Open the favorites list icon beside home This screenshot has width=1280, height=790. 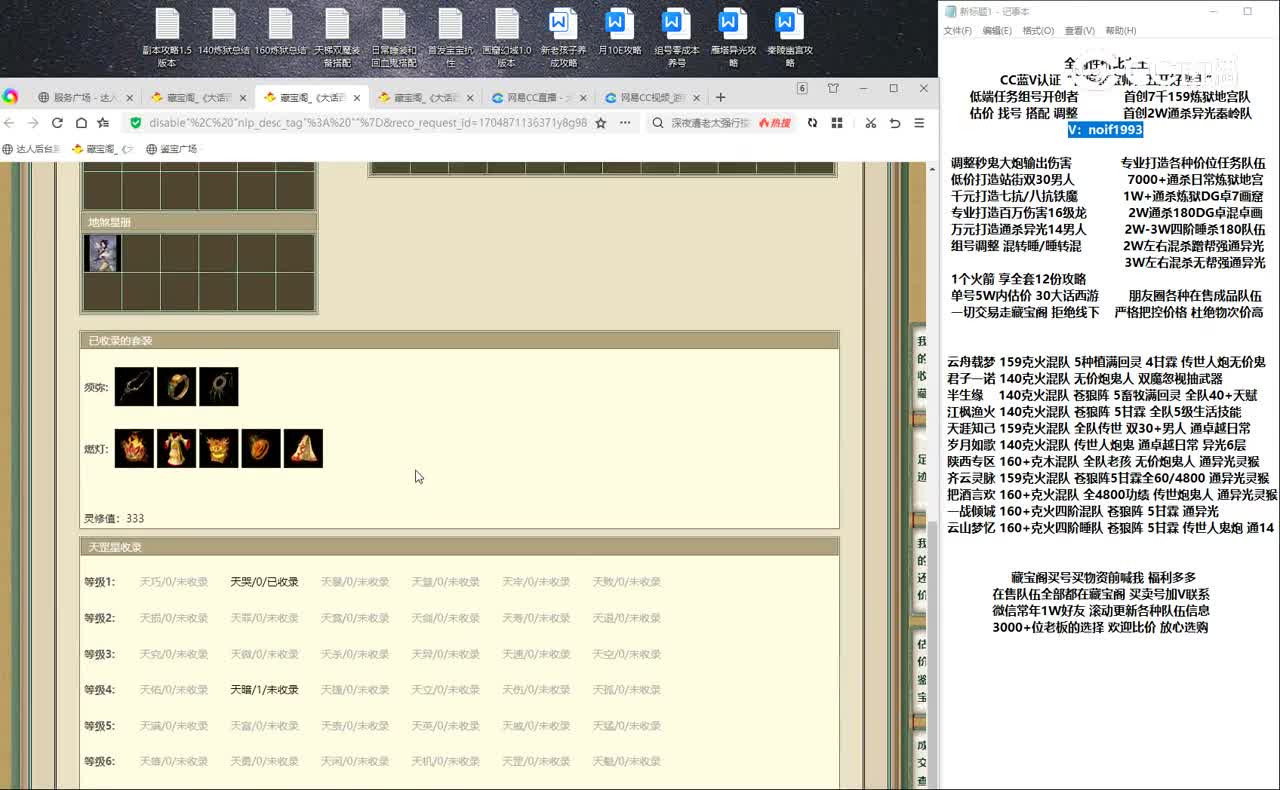(x=103, y=123)
